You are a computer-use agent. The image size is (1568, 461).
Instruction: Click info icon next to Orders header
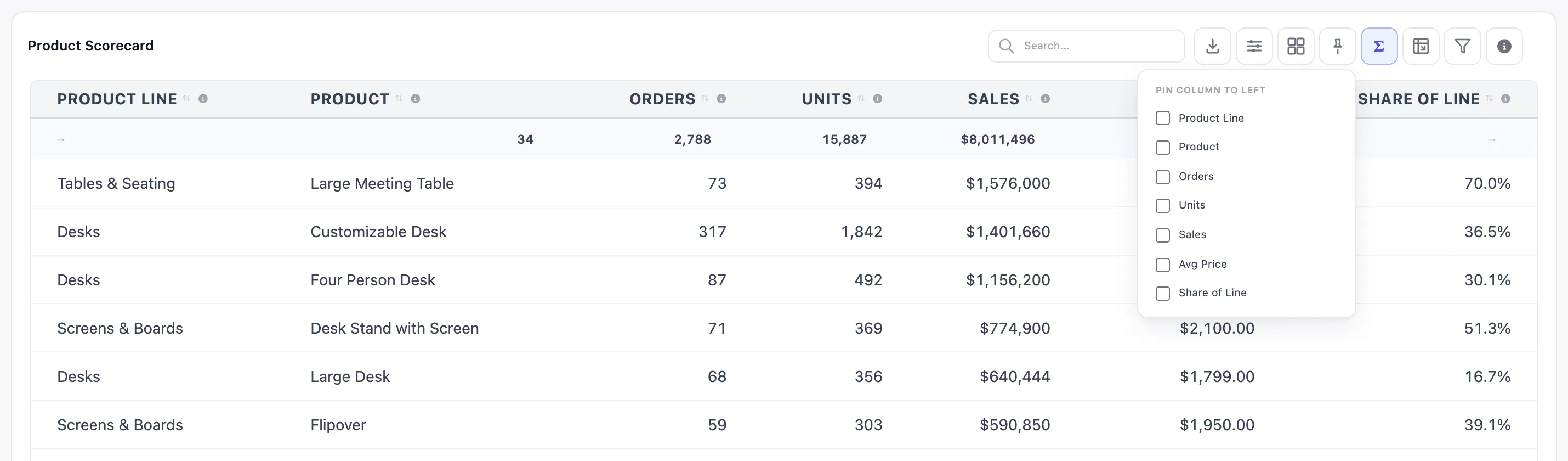point(721,99)
